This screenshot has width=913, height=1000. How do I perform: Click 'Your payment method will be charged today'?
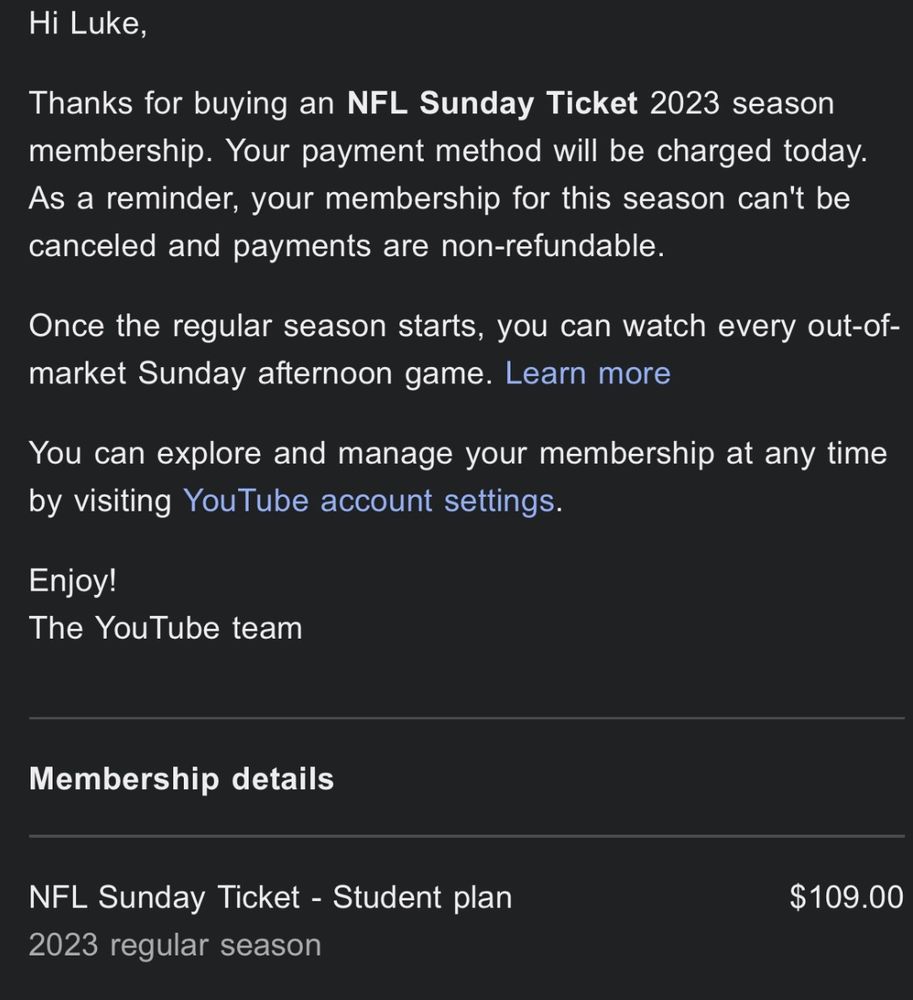[x=546, y=151]
